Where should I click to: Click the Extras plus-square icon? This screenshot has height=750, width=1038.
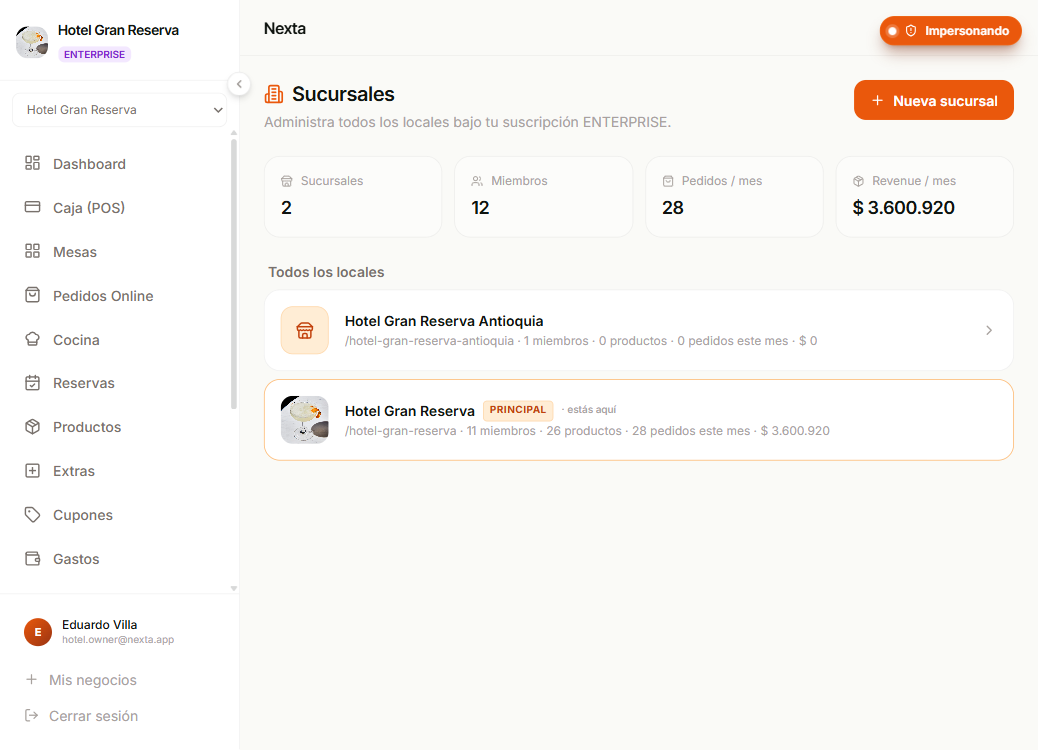pyautogui.click(x=32, y=471)
